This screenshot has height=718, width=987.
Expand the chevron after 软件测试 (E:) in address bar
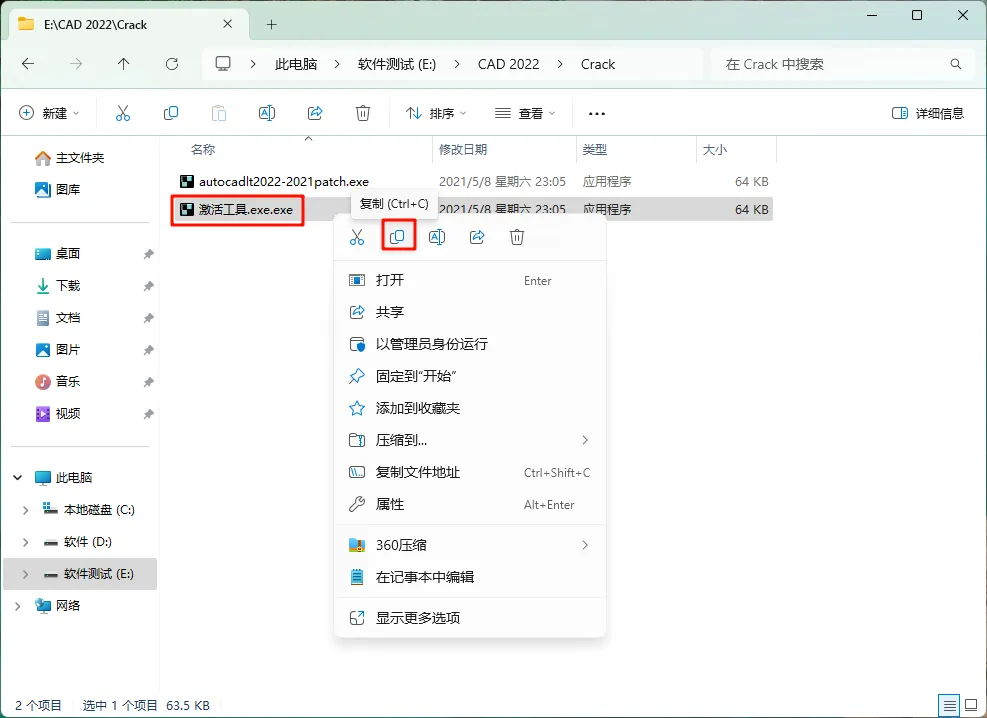pyautogui.click(x=457, y=64)
